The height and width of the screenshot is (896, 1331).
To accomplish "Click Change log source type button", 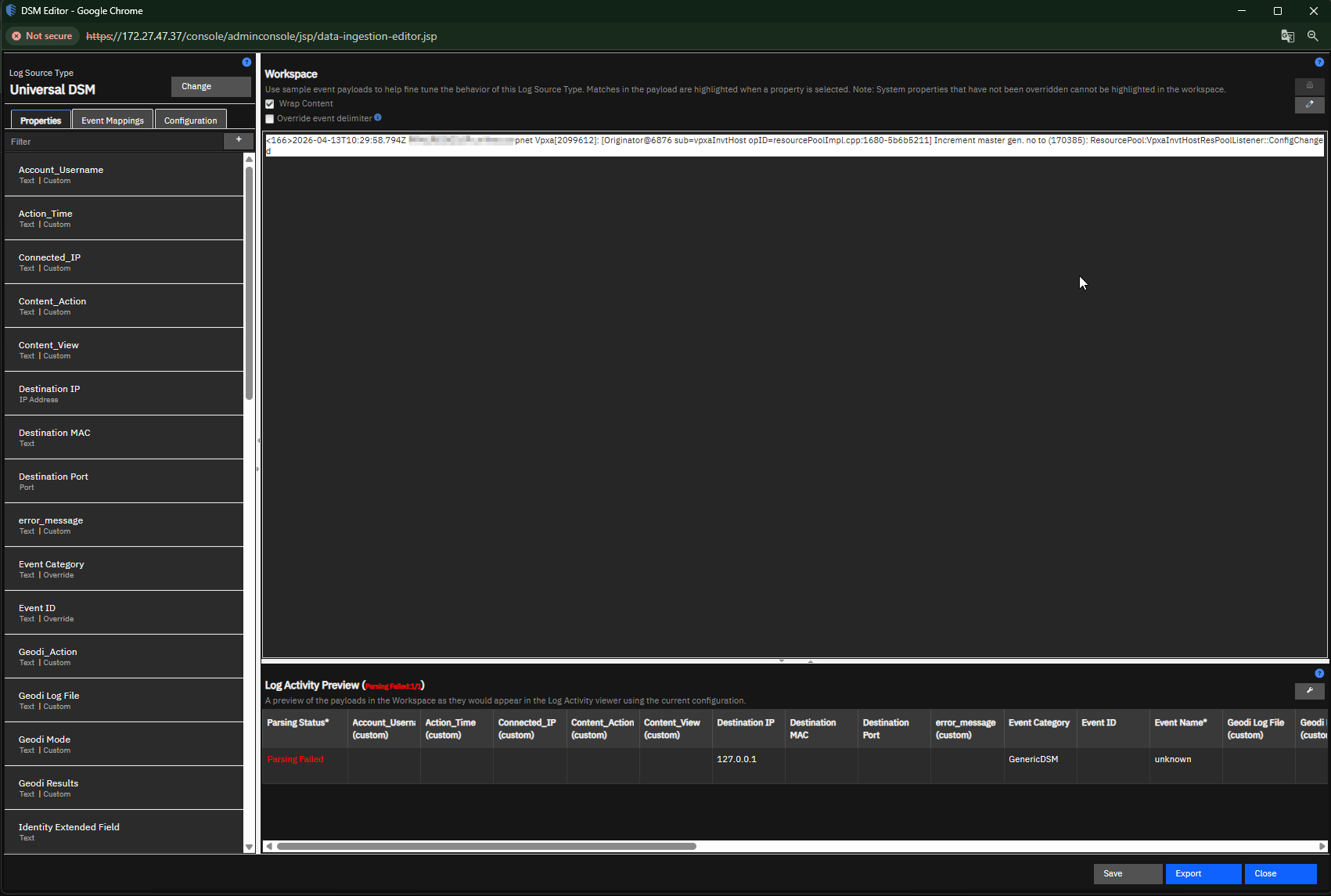I will 211,86.
